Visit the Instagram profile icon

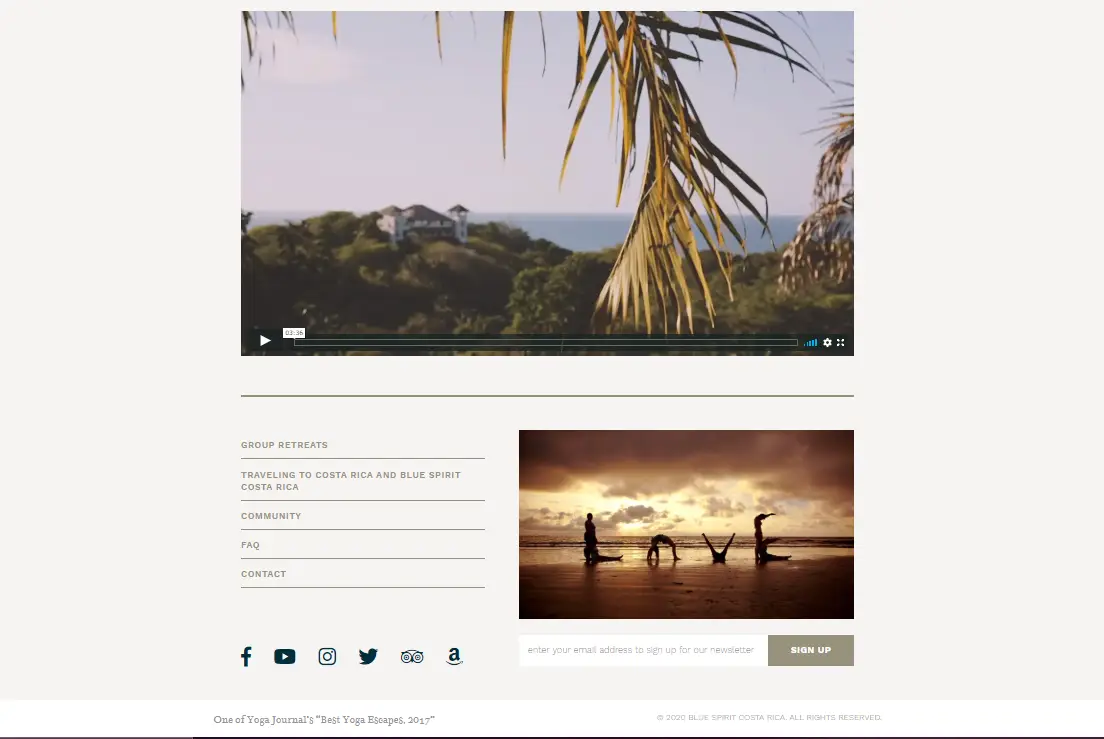click(327, 657)
